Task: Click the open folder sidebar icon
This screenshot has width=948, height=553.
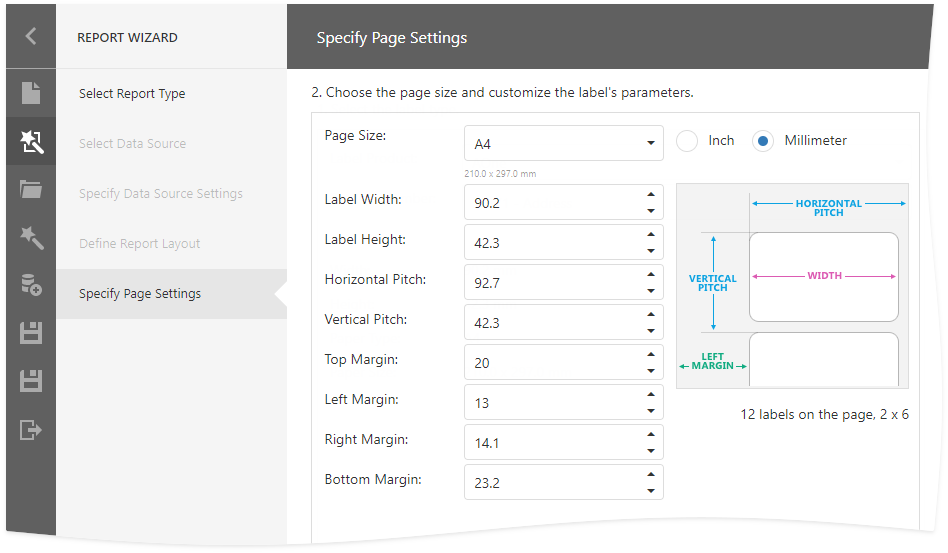Action: point(31,189)
